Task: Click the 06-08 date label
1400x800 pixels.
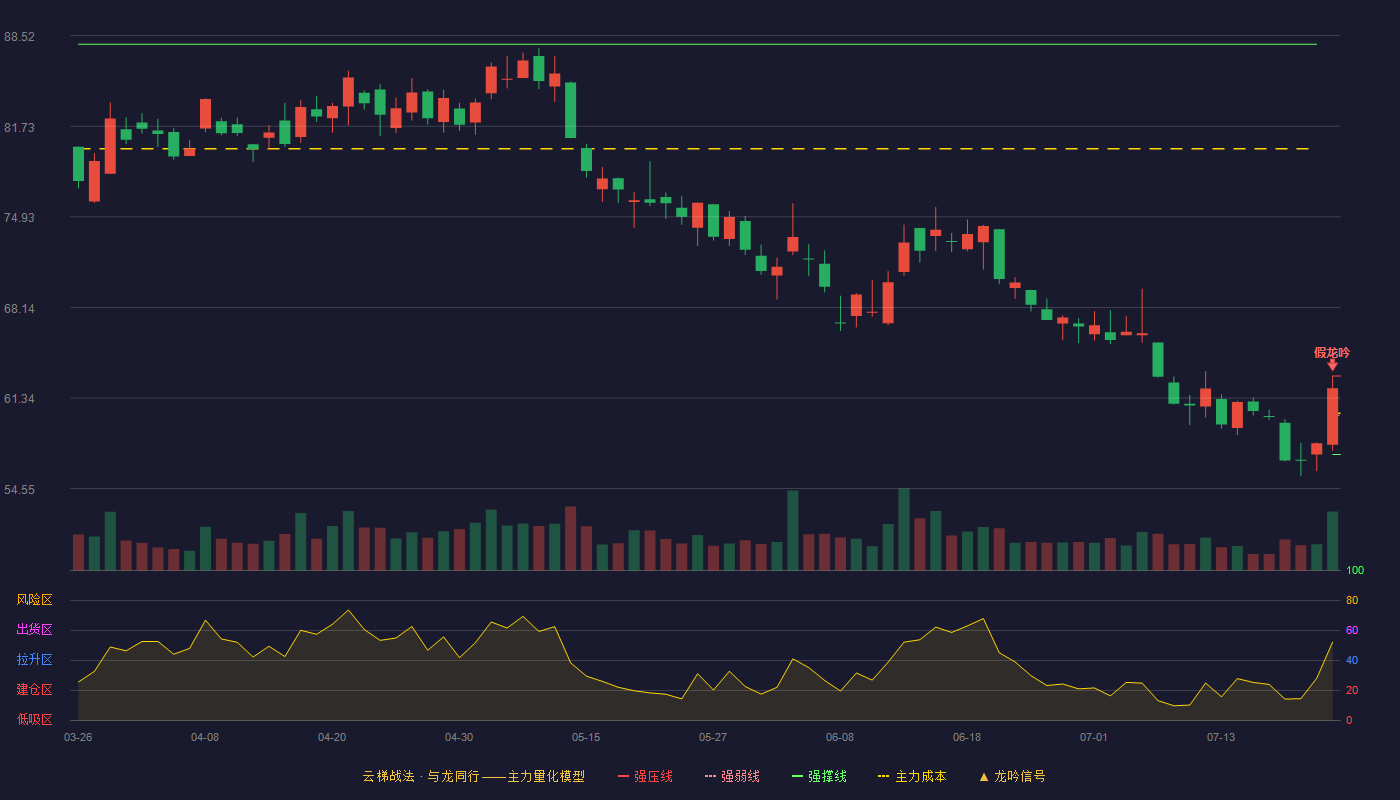Action: click(840, 737)
